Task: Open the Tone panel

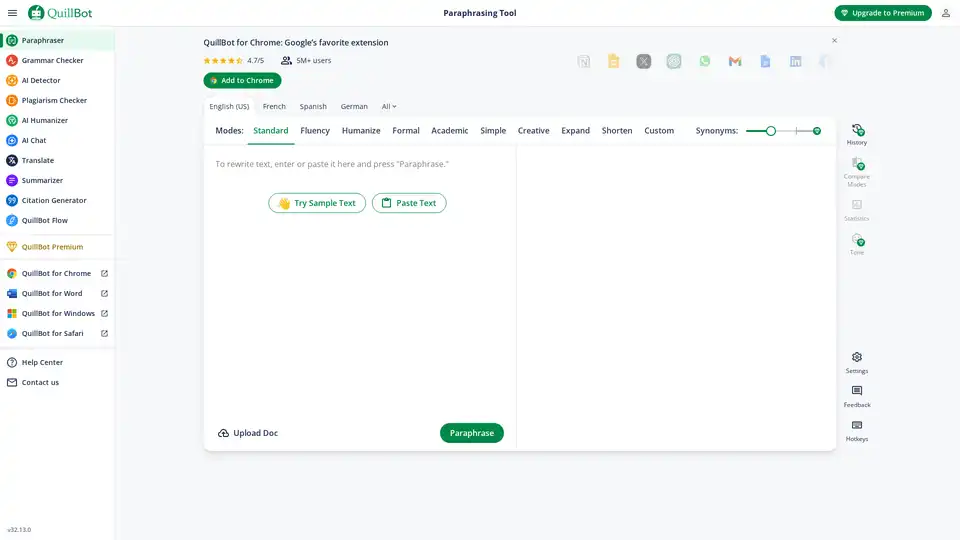Action: point(856,241)
